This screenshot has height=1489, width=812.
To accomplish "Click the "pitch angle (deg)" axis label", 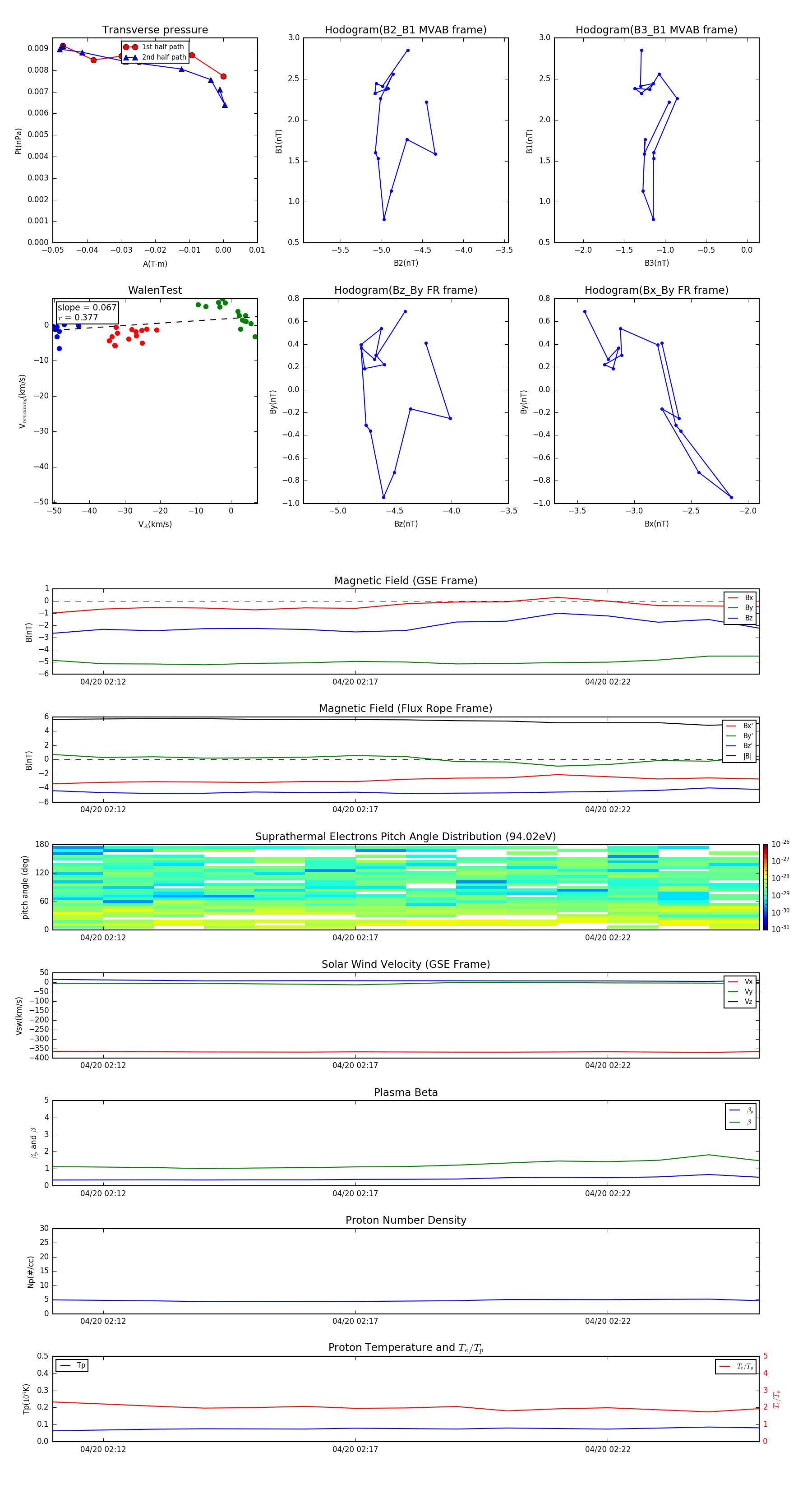I will [25, 887].
